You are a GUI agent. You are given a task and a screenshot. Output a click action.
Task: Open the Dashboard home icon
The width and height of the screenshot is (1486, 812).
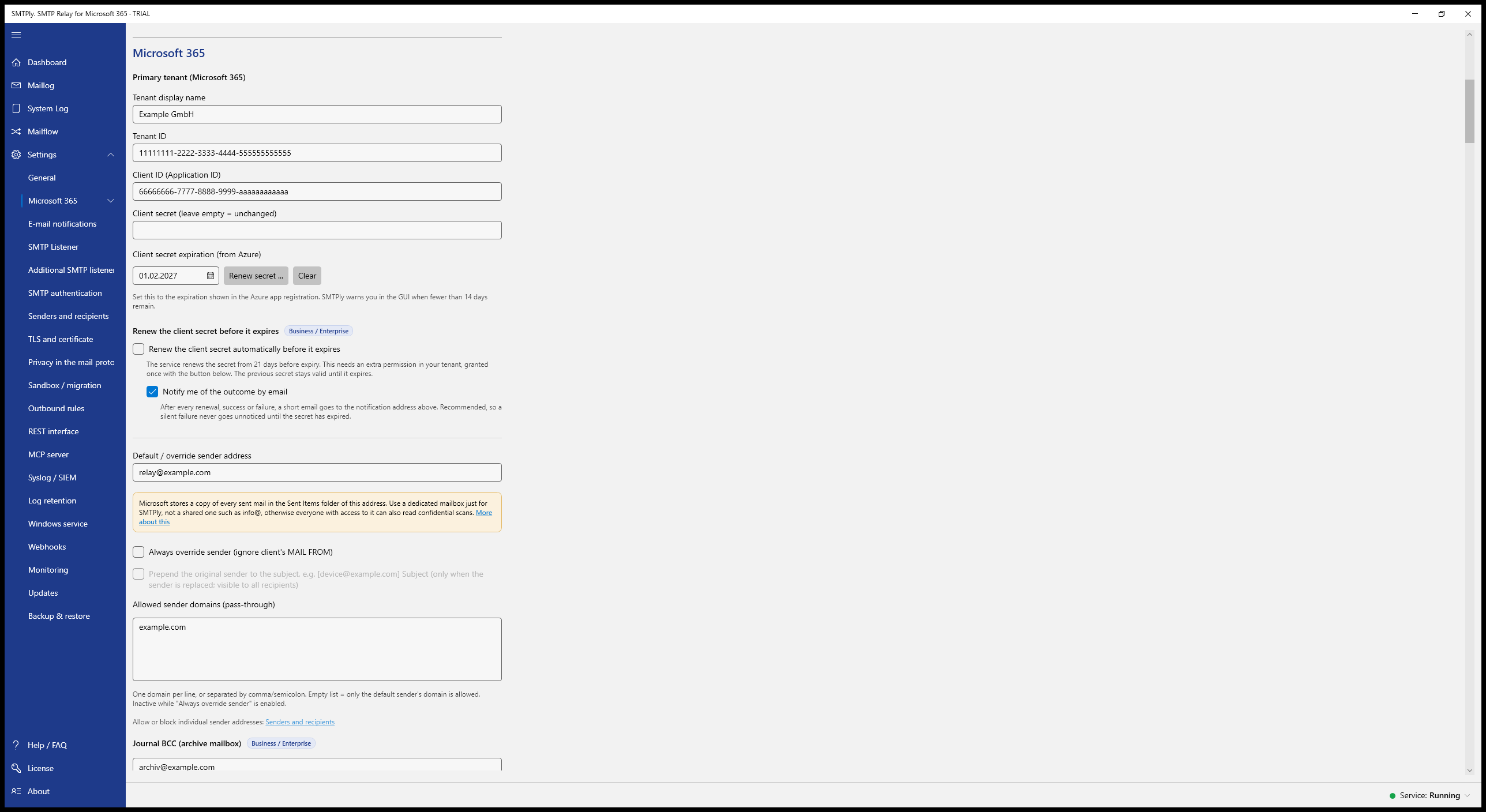coord(16,62)
